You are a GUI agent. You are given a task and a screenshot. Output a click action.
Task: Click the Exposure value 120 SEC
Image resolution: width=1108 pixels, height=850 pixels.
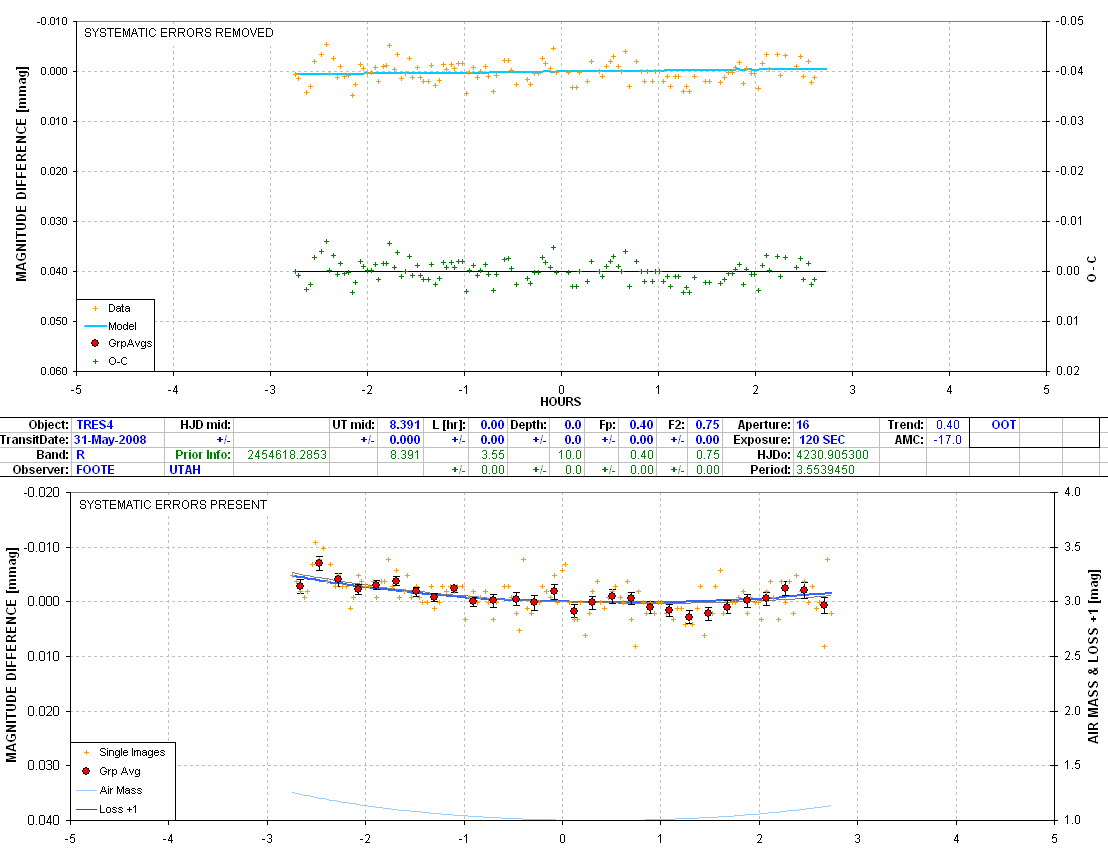822,439
